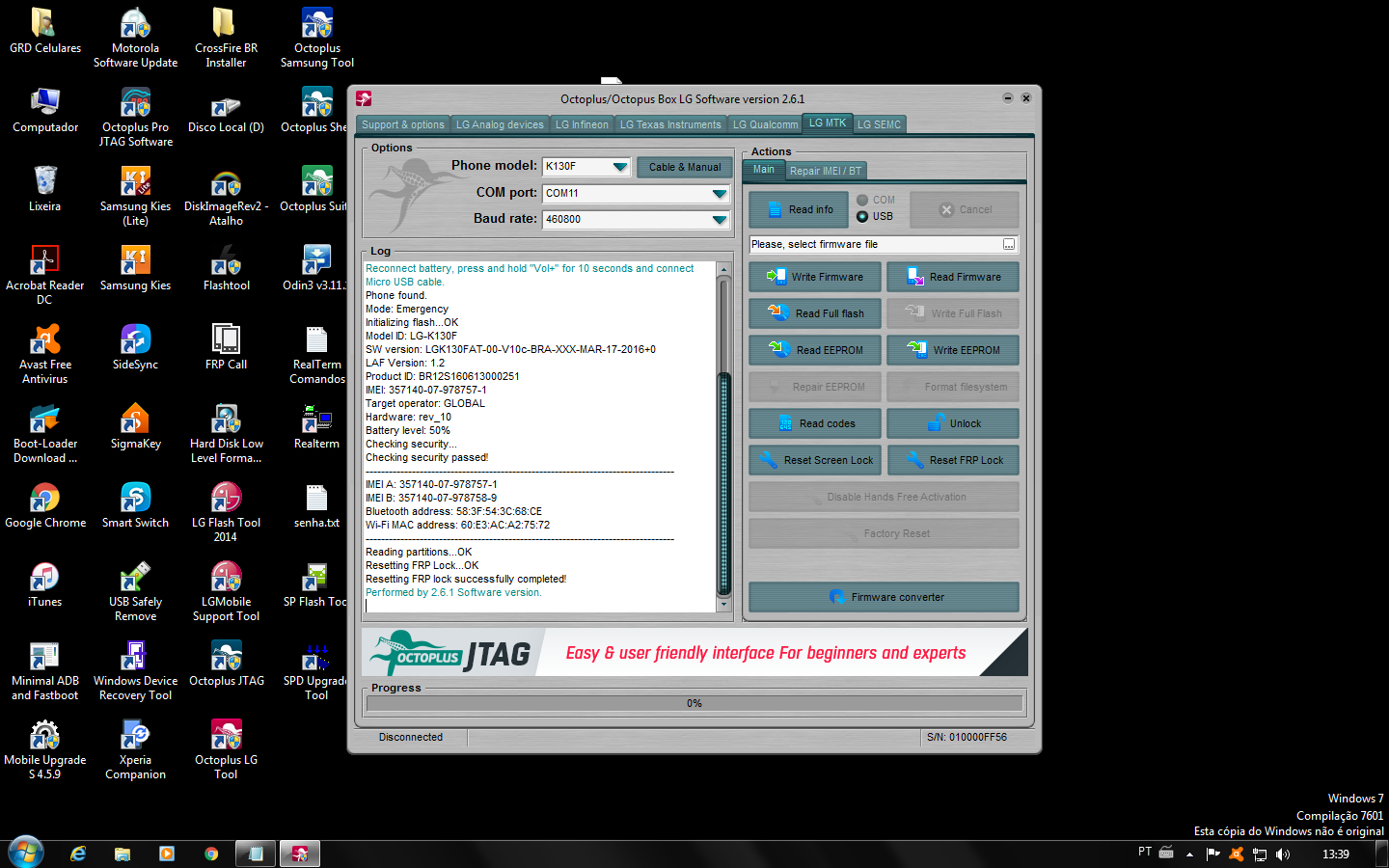Viewport: 1389px width, 868px height.
Task: Click Firmware converter button
Action: click(x=884, y=597)
